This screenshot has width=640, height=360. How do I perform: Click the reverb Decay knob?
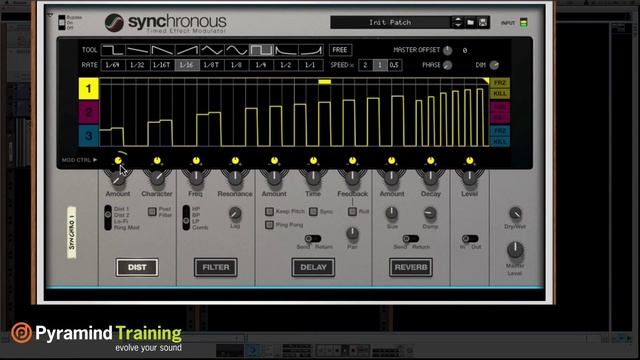pos(431,178)
